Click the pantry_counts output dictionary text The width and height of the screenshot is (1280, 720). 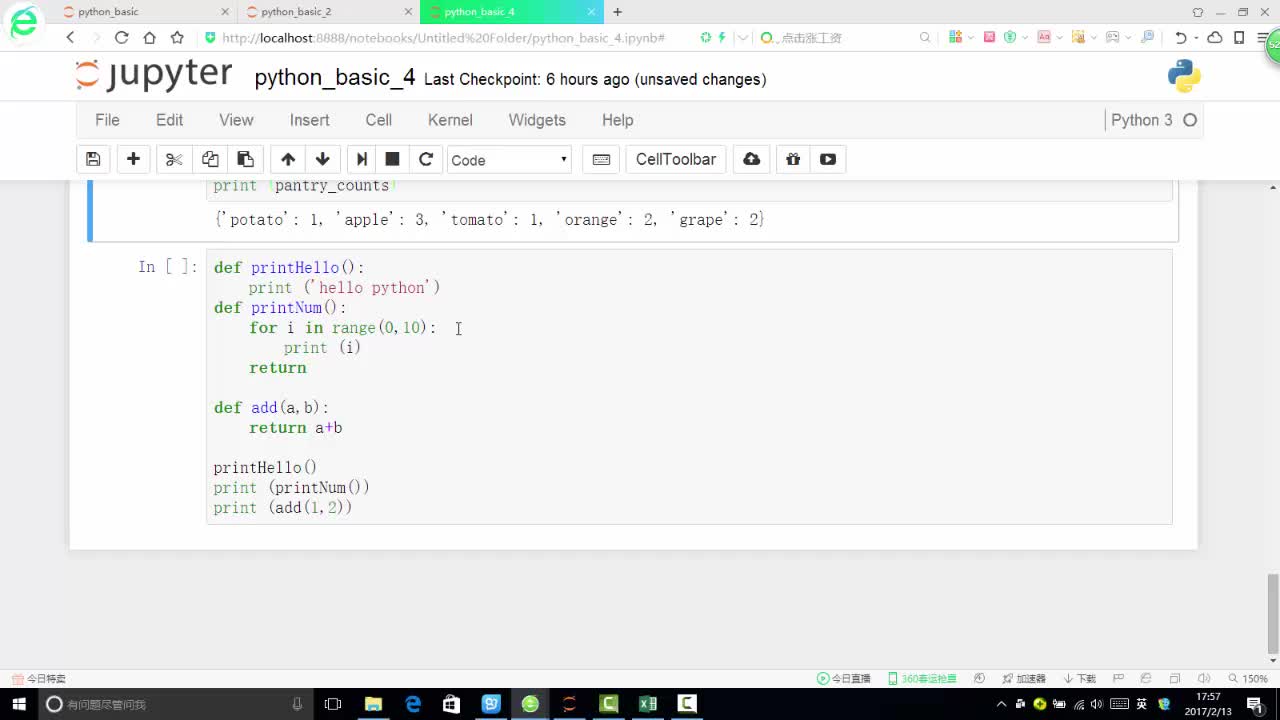point(489,219)
